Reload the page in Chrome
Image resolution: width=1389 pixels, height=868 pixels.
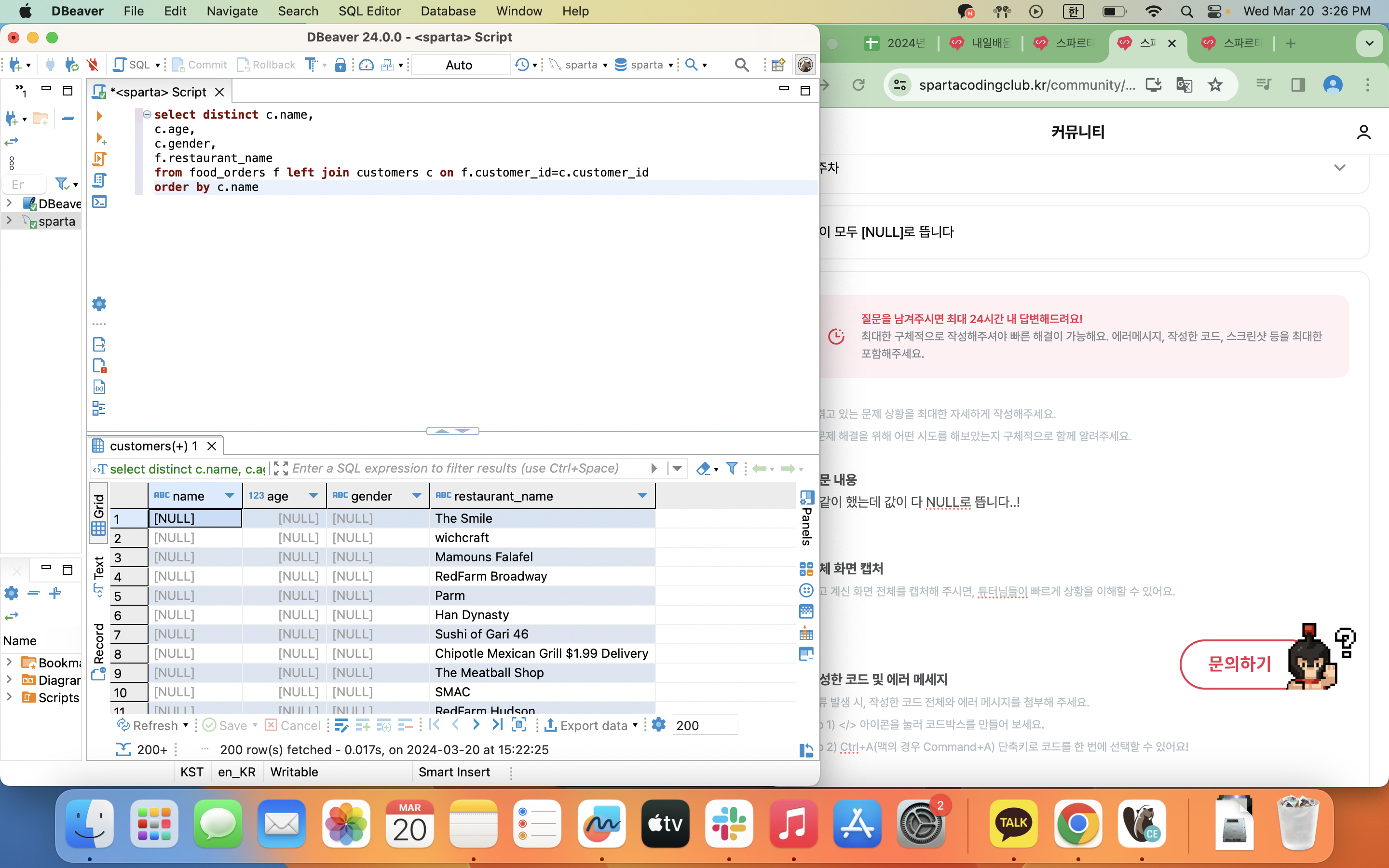point(858,85)
